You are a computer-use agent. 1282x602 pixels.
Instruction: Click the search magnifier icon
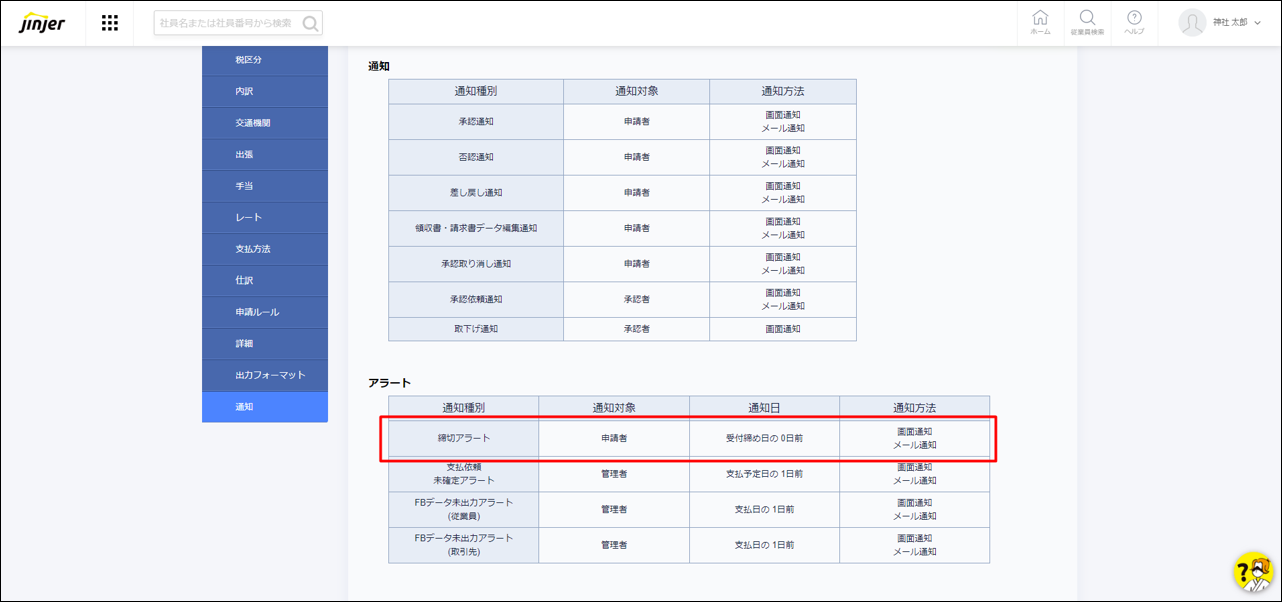[x=310, y=24]
